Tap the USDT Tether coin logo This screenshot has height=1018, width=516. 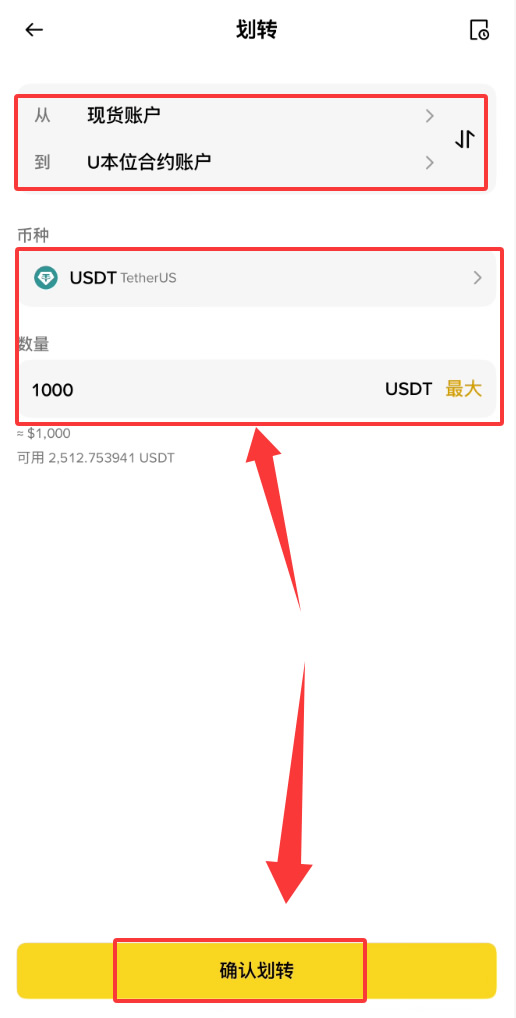pyautogui.click(x=45, y=278)
